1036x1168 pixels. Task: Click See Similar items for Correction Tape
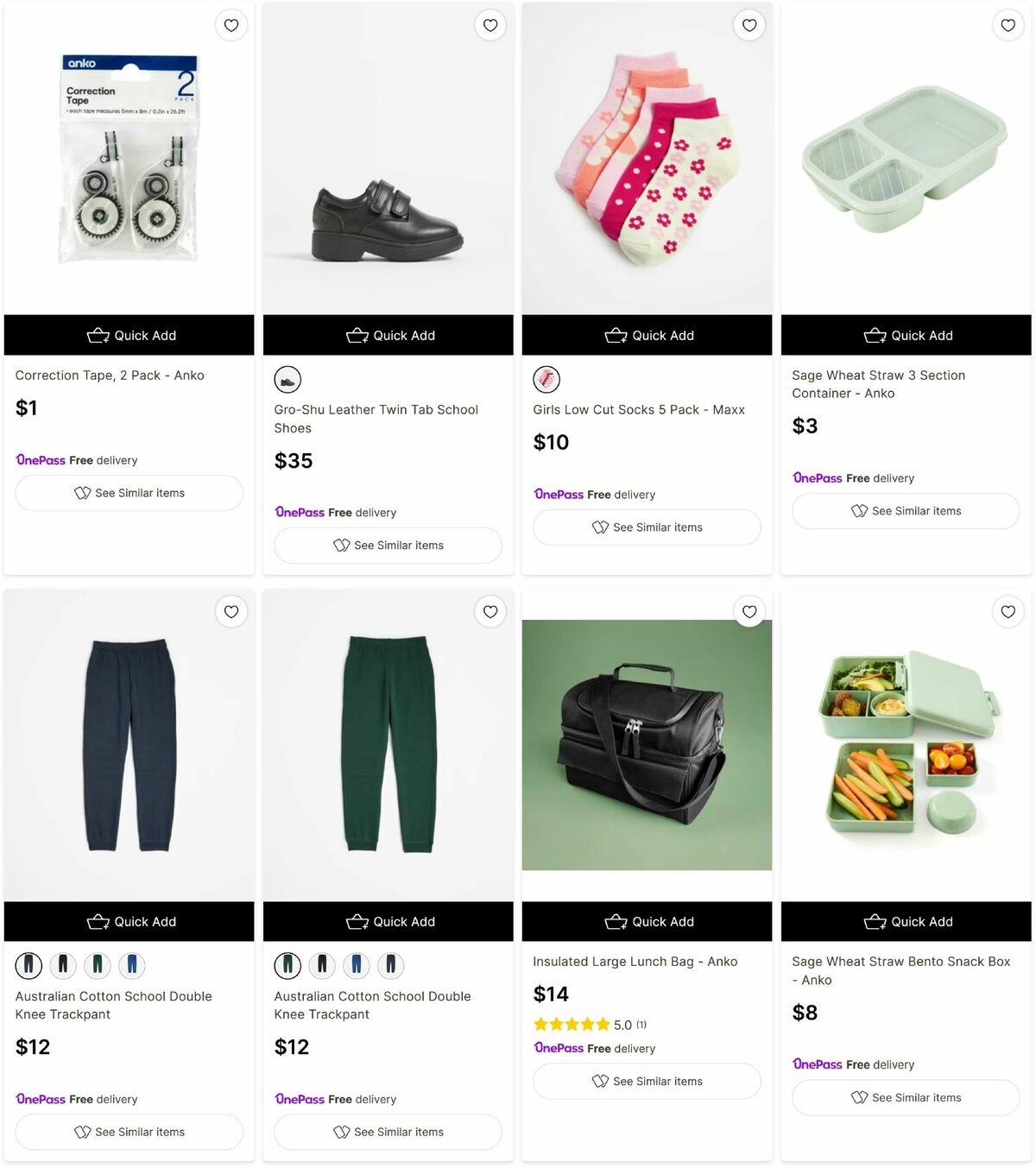[129, 492]
